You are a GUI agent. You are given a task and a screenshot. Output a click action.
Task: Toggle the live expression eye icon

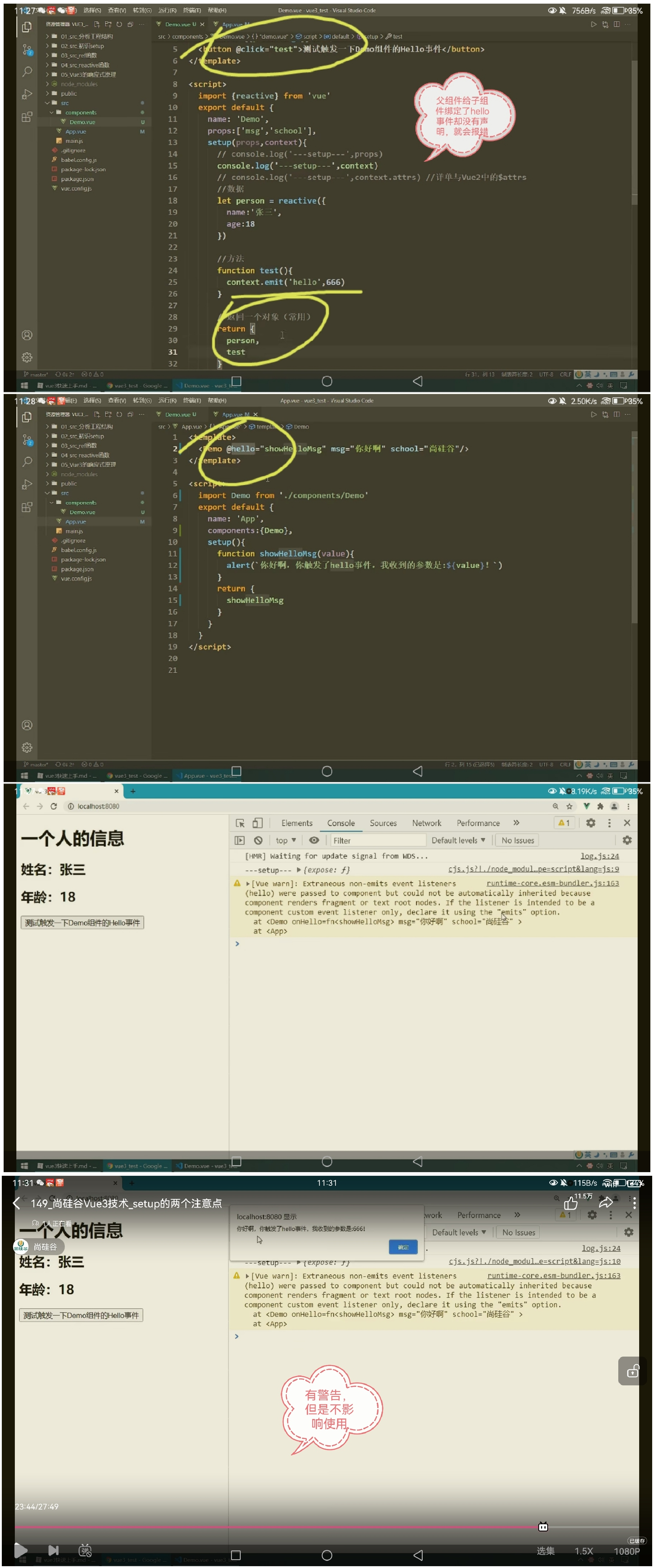[x=314, y=840]
